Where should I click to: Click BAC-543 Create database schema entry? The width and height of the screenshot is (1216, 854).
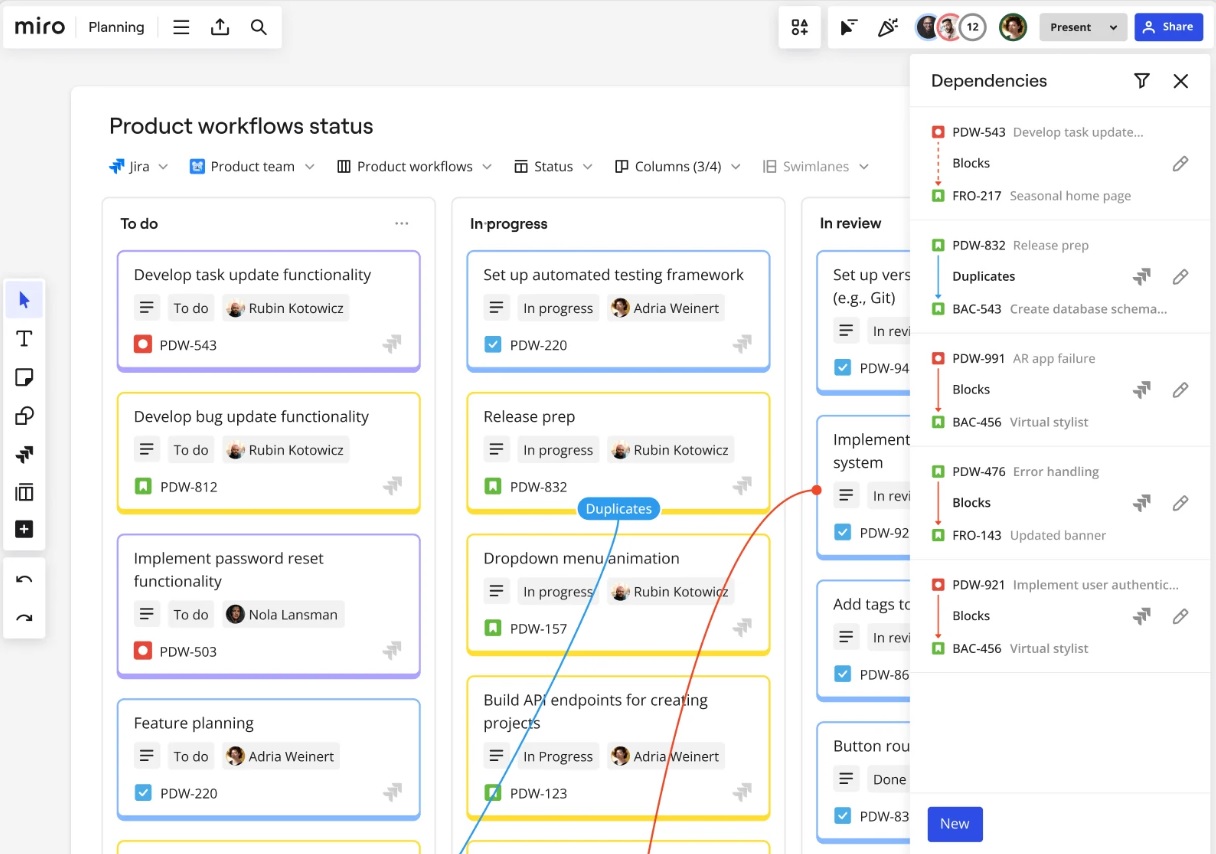1049,309
